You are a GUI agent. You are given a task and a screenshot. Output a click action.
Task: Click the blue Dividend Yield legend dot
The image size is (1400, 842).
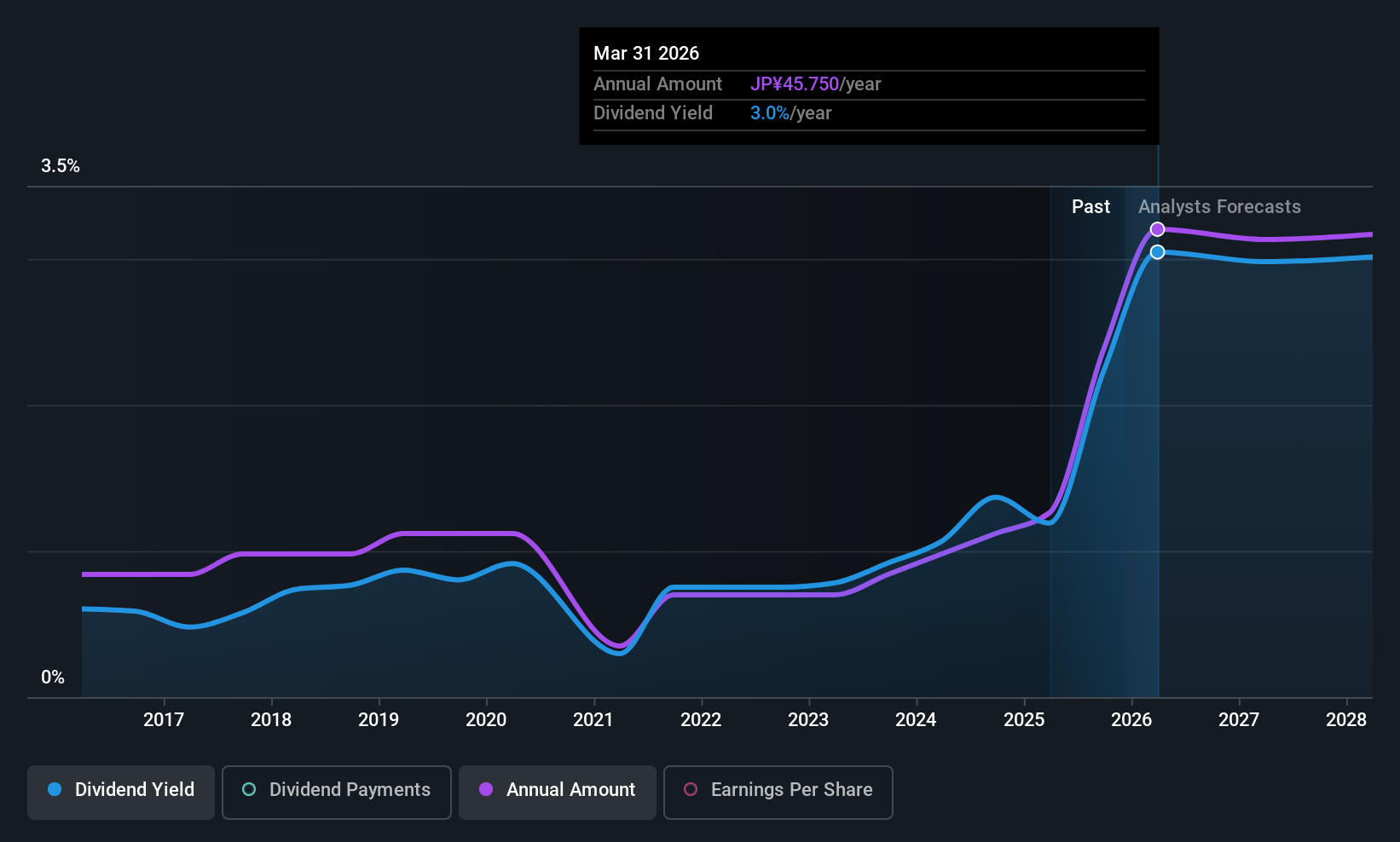tap(55, 790)
